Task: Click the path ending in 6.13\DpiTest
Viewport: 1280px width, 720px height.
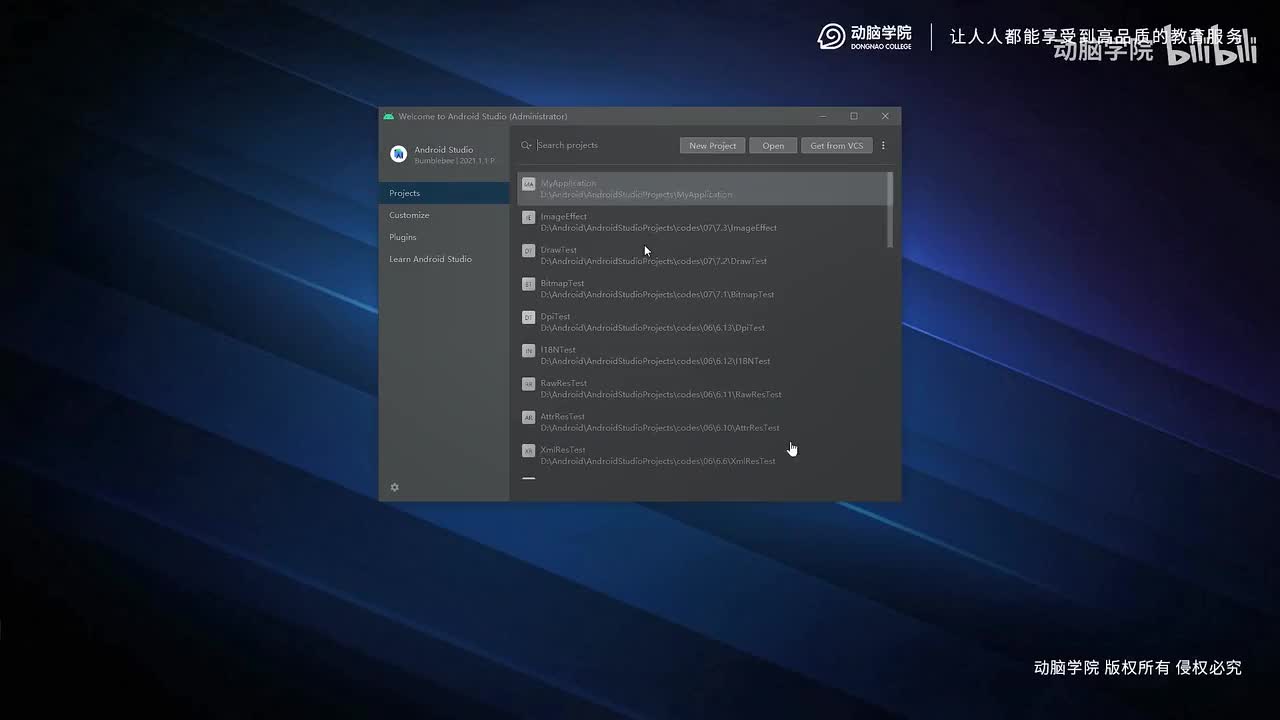Action: 653,328
